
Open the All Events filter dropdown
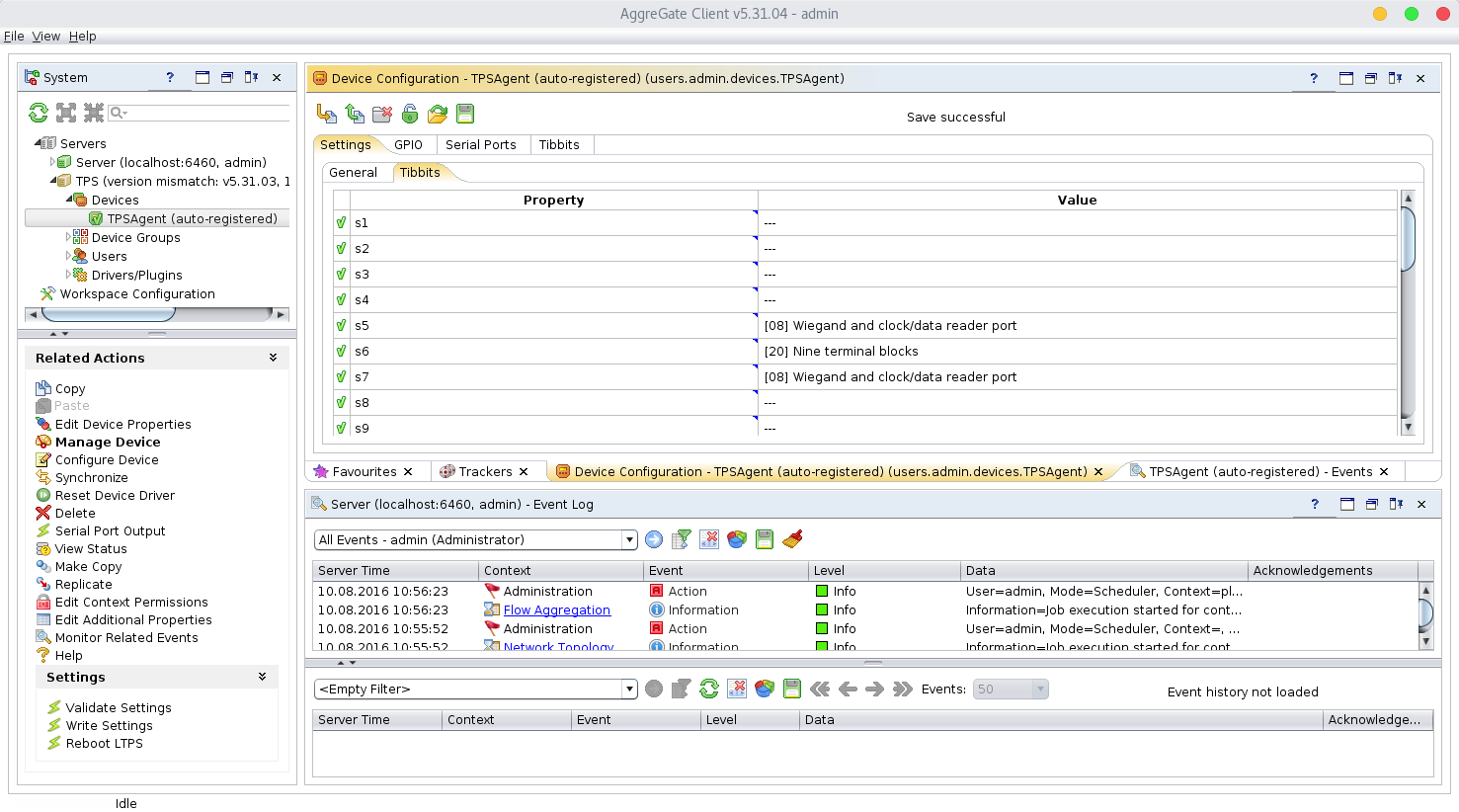tap(629, 539)
